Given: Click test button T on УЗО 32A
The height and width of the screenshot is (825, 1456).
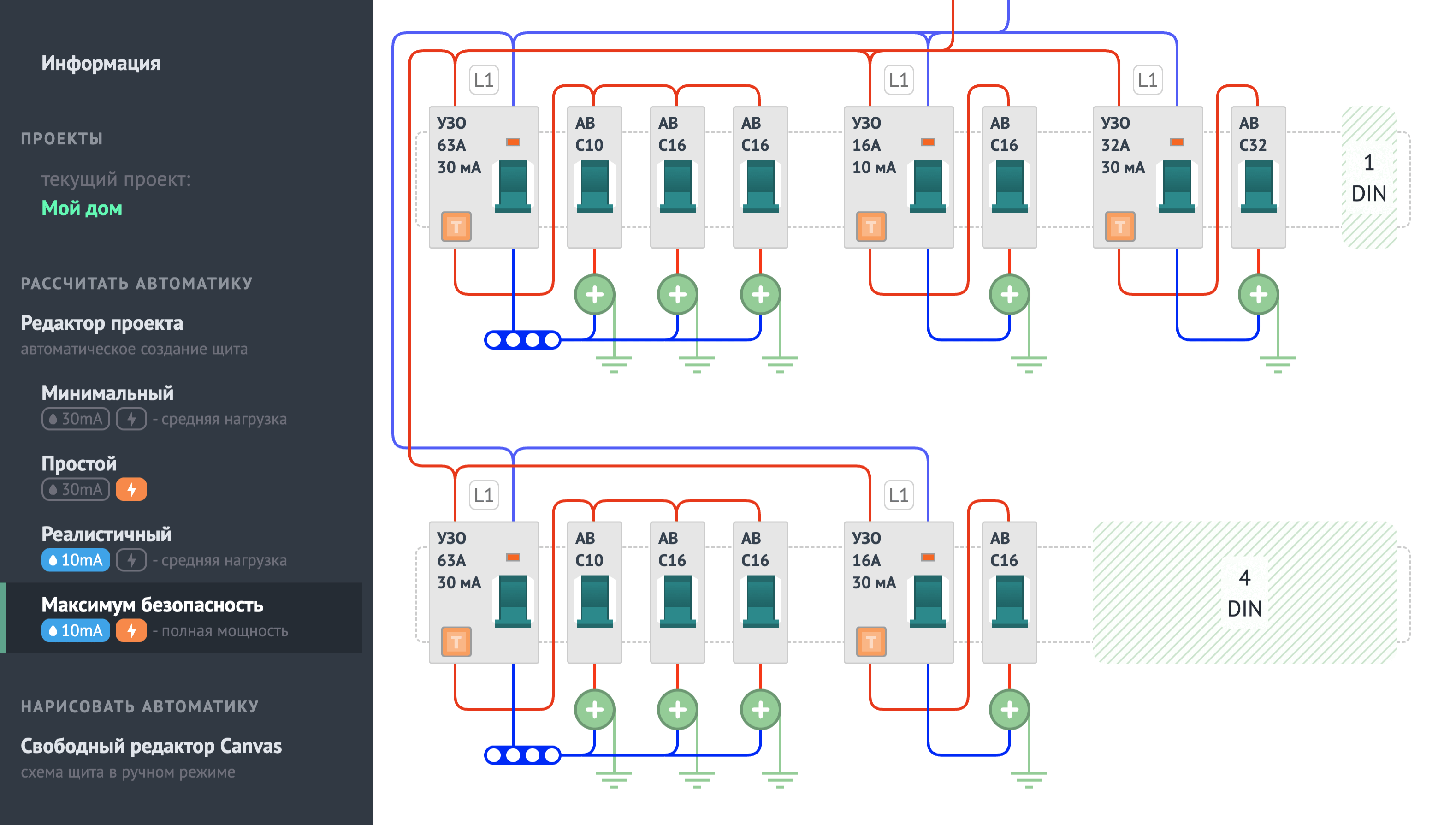Looking at the screenshot, I should click(x=1119, y=226).
